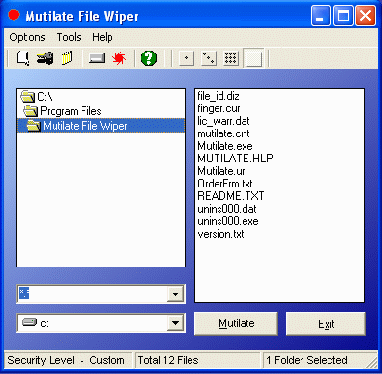Image resolution: width=382 pixels, height=374 pixels.
Task: Select the C:\ root folder
Action: click(101, 97)
